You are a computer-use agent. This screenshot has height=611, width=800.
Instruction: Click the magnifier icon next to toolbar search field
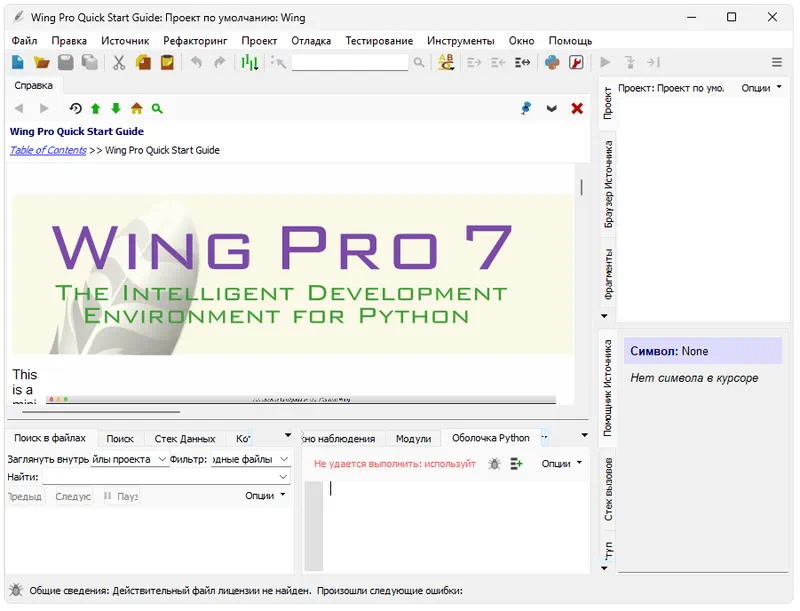tap(419, 62)
